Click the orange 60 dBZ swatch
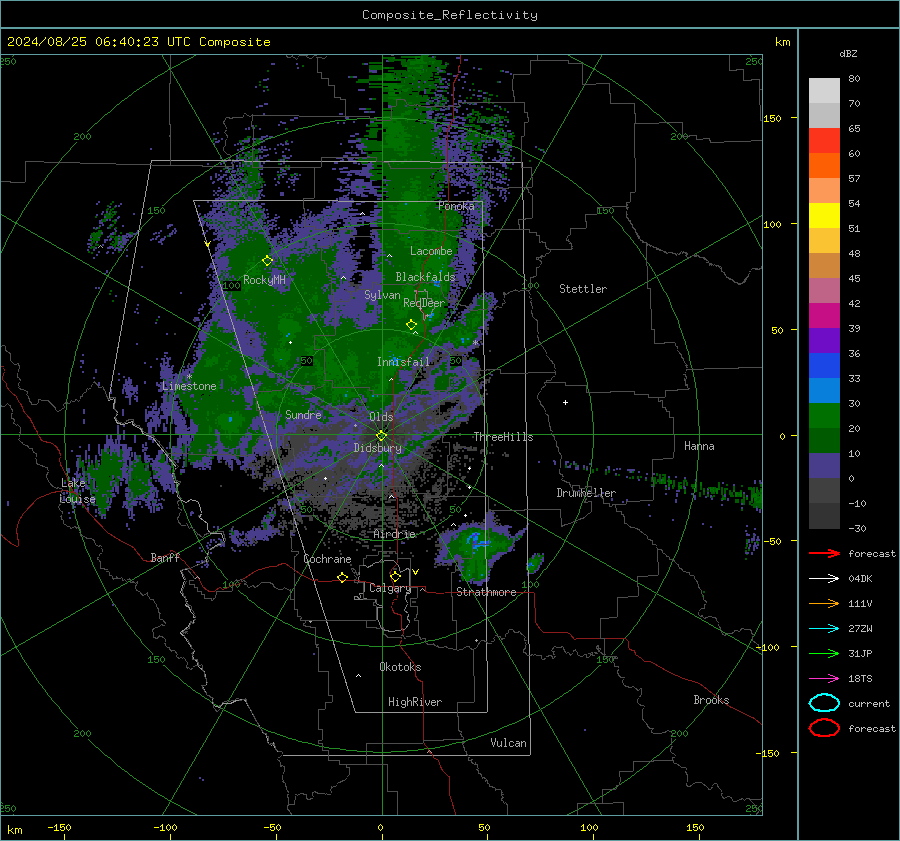This screenshot has height=841, width=900. [824, 166]
